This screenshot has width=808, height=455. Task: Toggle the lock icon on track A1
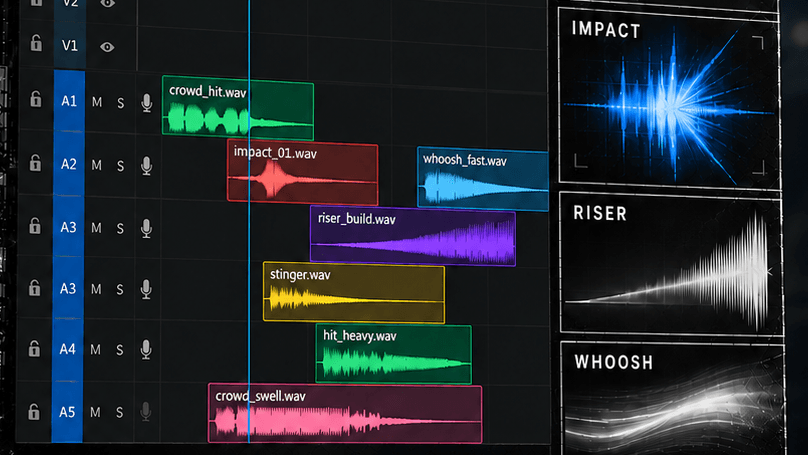(36, 99)
